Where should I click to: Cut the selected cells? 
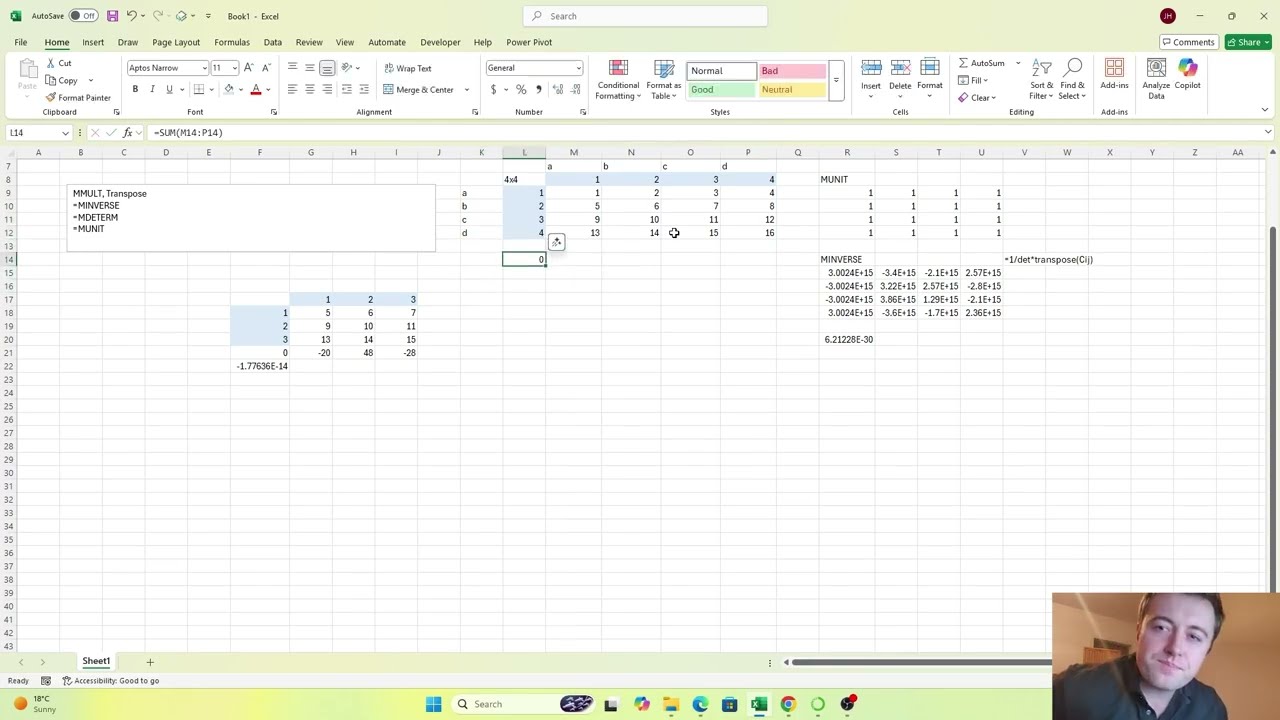click(59, 63)
